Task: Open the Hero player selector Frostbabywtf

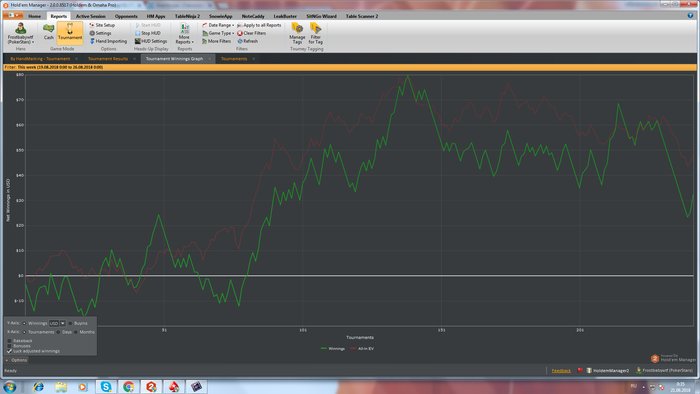Action: 21,33
